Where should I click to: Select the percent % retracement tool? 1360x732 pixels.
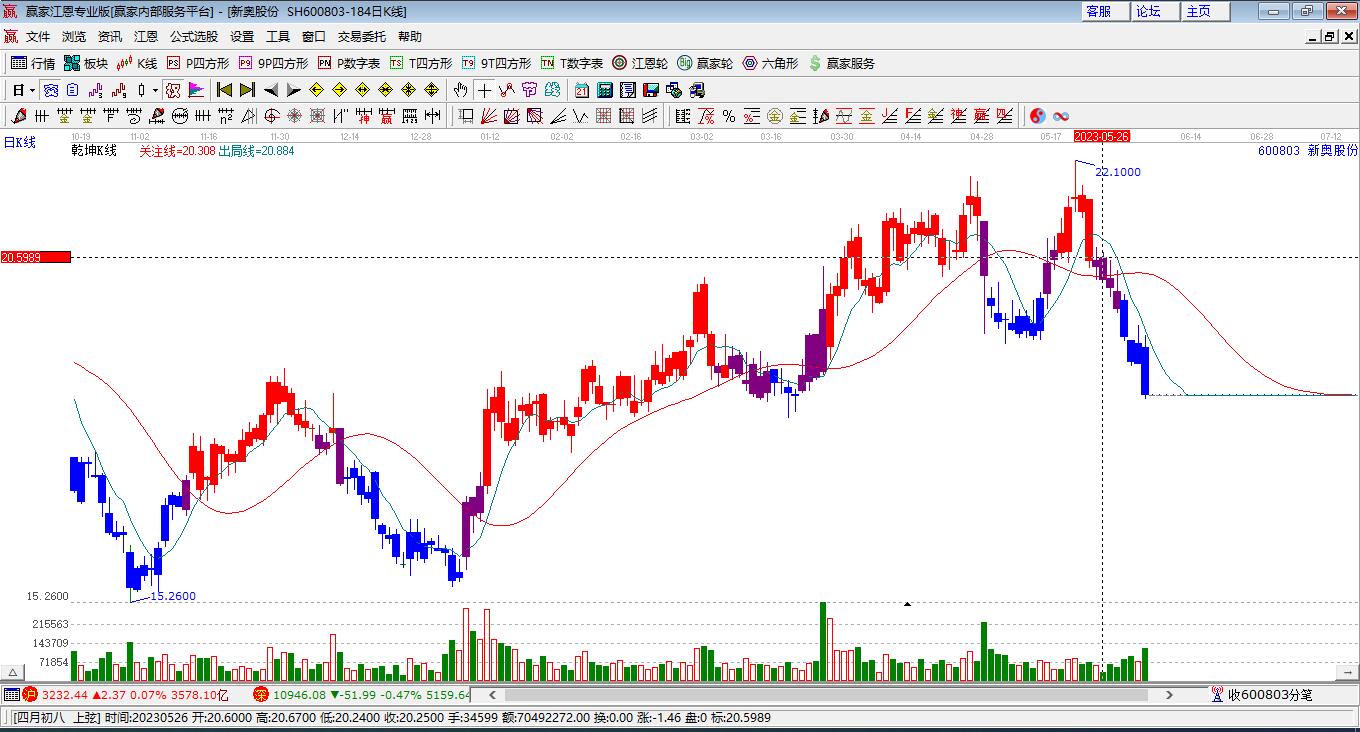click(729, 116)
